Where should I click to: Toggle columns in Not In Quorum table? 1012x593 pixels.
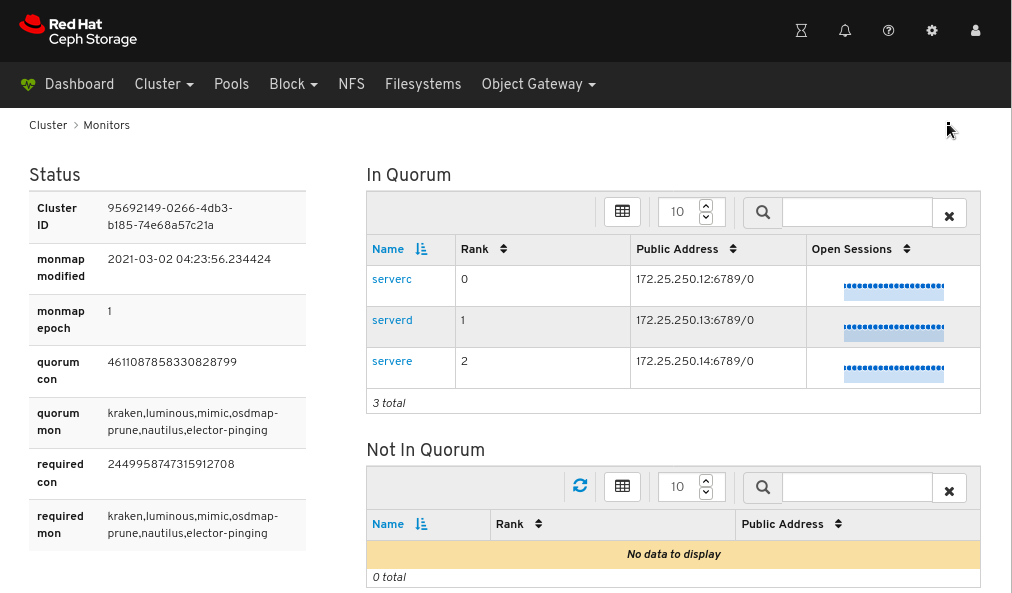tap(622, 487)
